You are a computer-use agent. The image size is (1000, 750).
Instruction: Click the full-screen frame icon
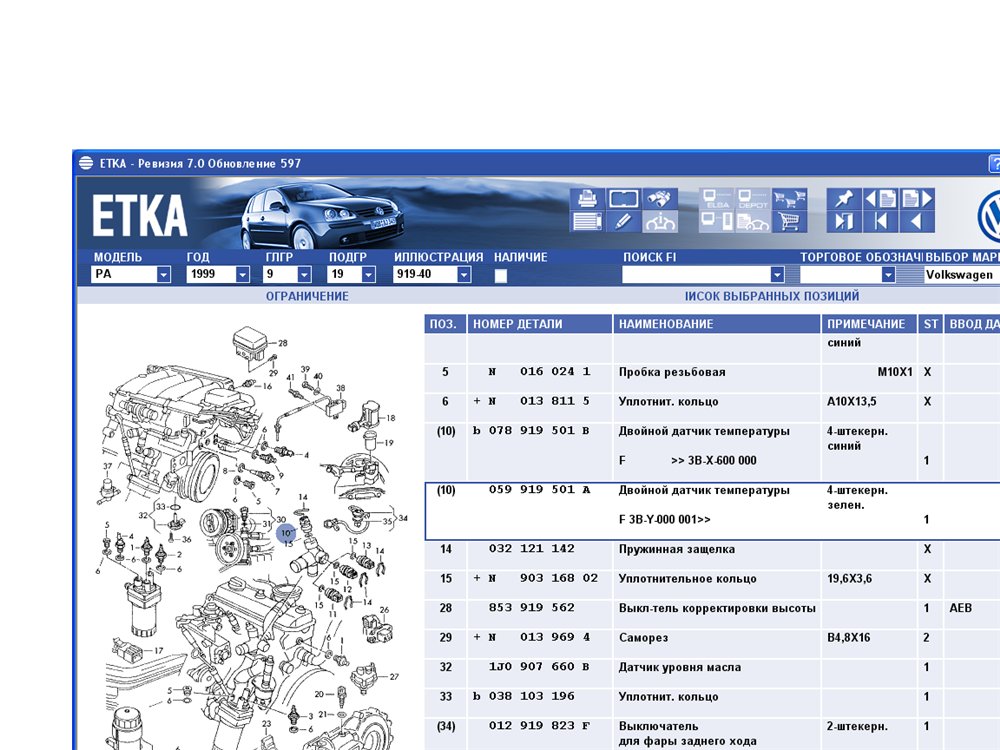623,199
